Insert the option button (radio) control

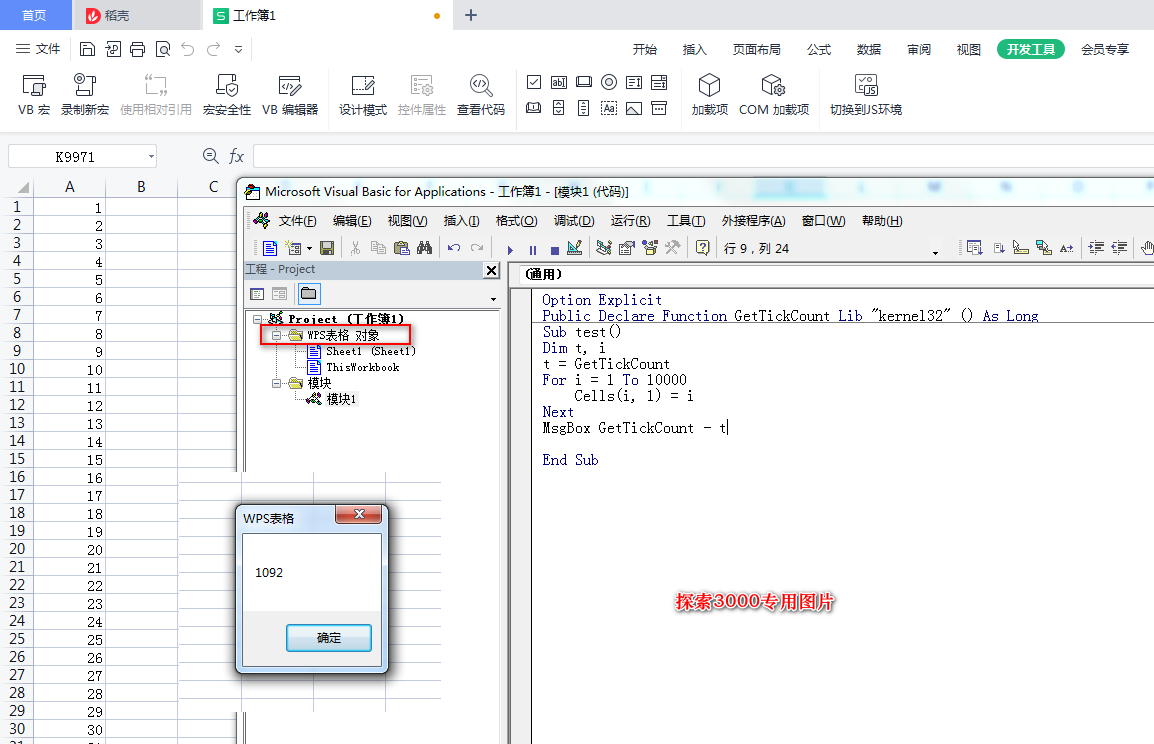coord(609,82)
